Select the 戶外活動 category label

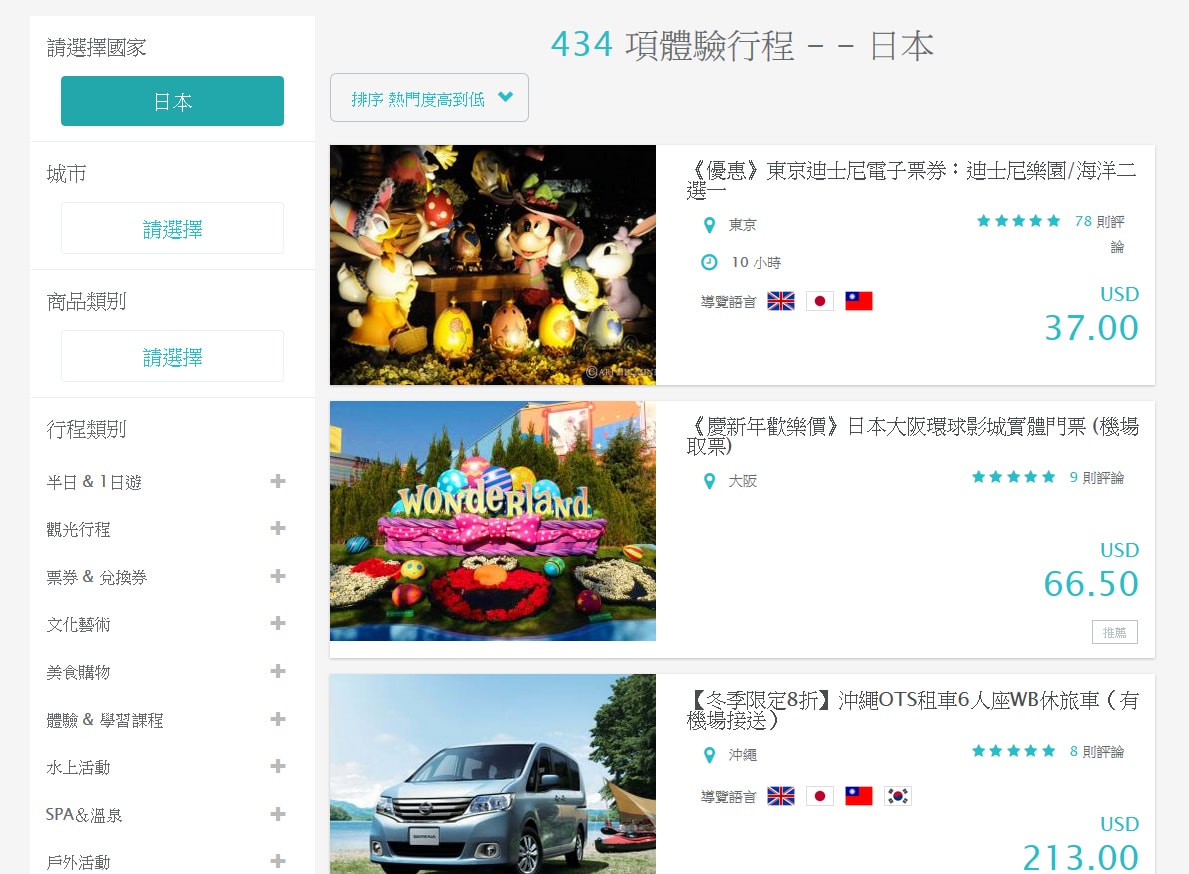pos(78,862)
